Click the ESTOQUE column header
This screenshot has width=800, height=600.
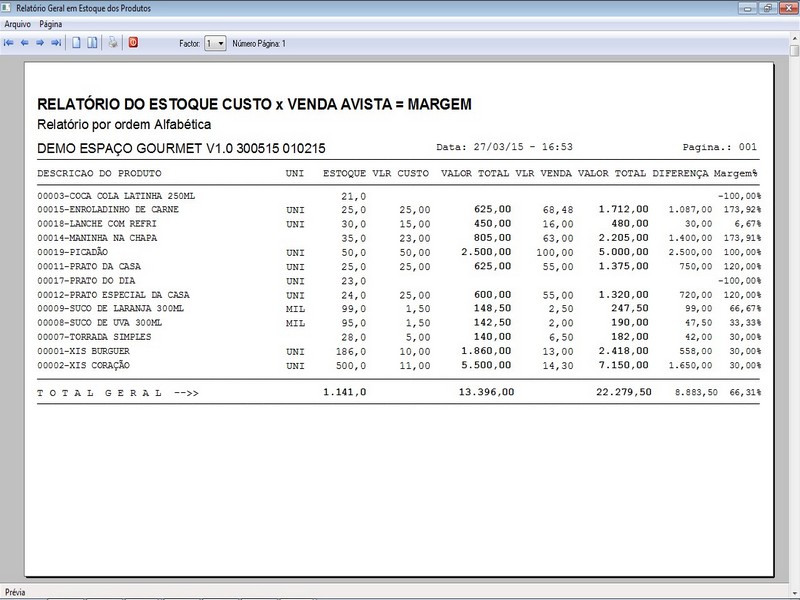click(x=344, y=173)
